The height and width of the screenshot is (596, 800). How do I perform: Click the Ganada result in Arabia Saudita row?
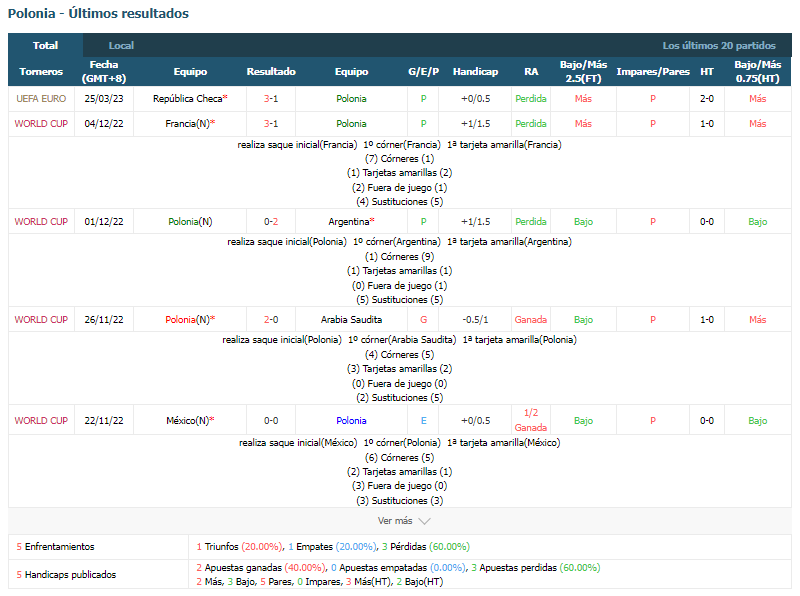531,319
